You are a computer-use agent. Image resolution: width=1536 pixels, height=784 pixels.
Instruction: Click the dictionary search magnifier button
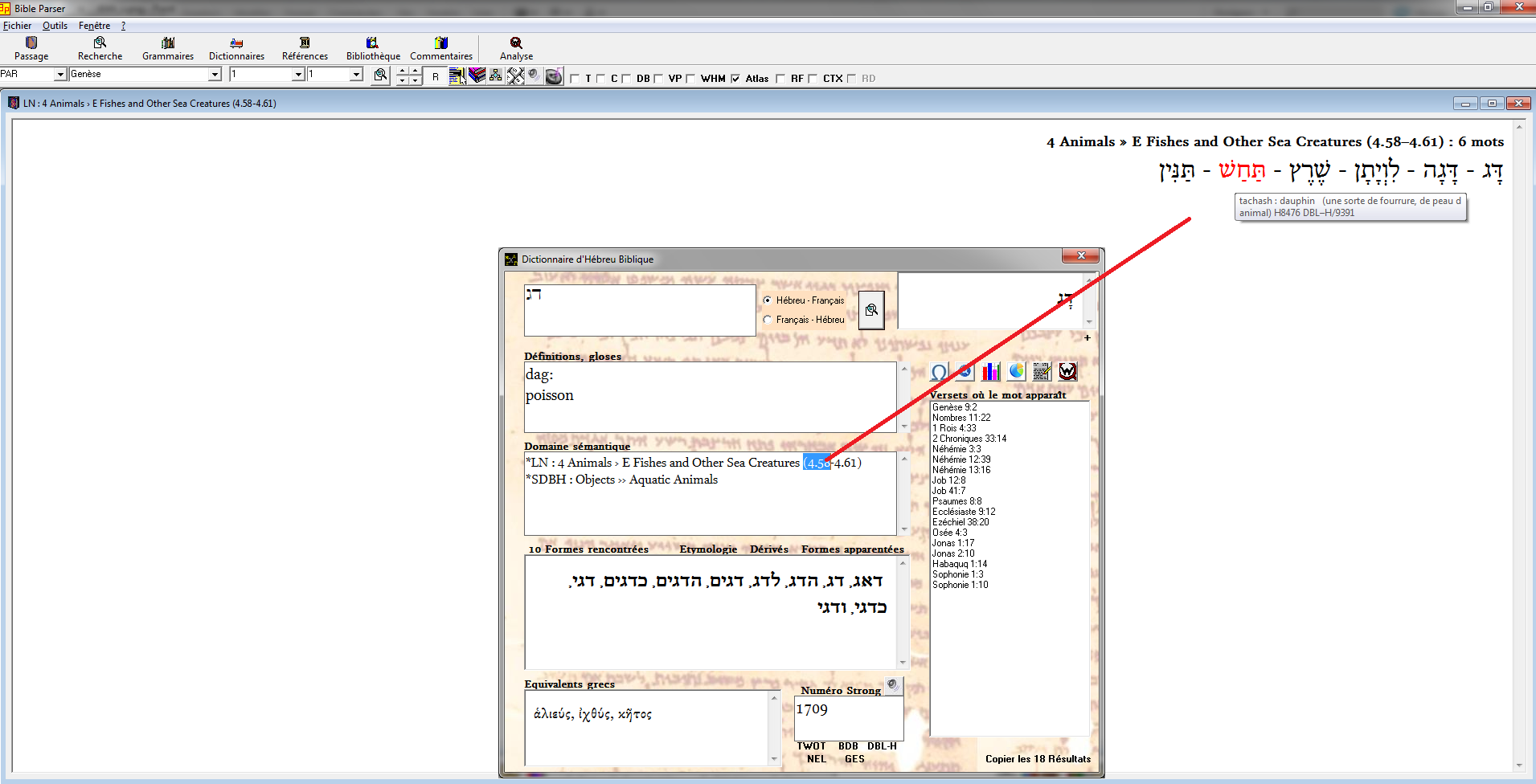coord(871,310)
